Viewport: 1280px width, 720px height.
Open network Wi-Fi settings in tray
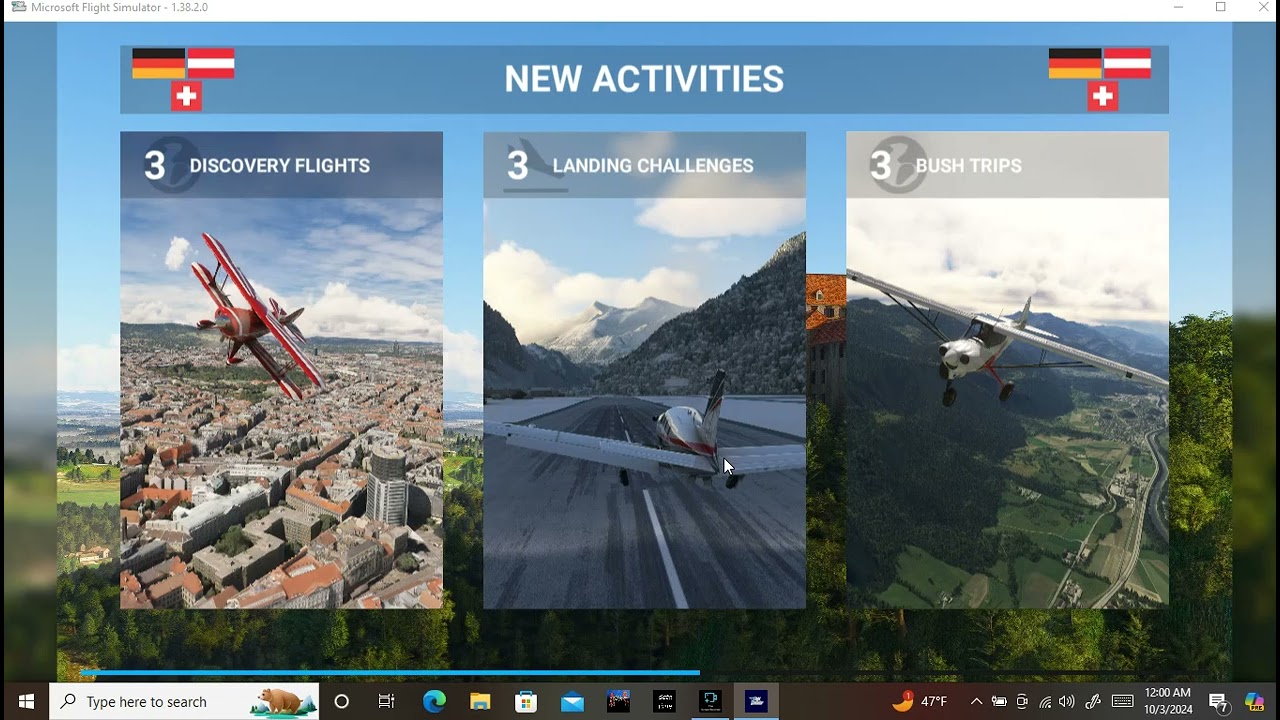(1045, 701)
